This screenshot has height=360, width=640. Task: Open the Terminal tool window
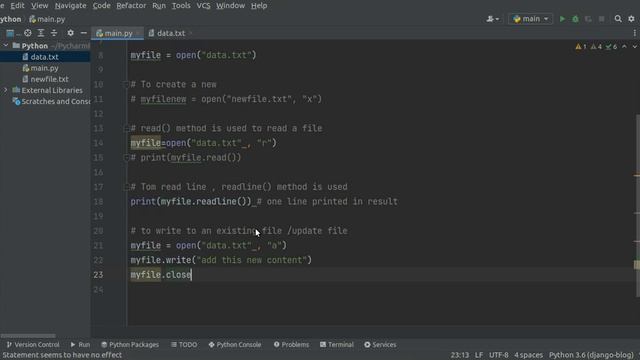337,345
